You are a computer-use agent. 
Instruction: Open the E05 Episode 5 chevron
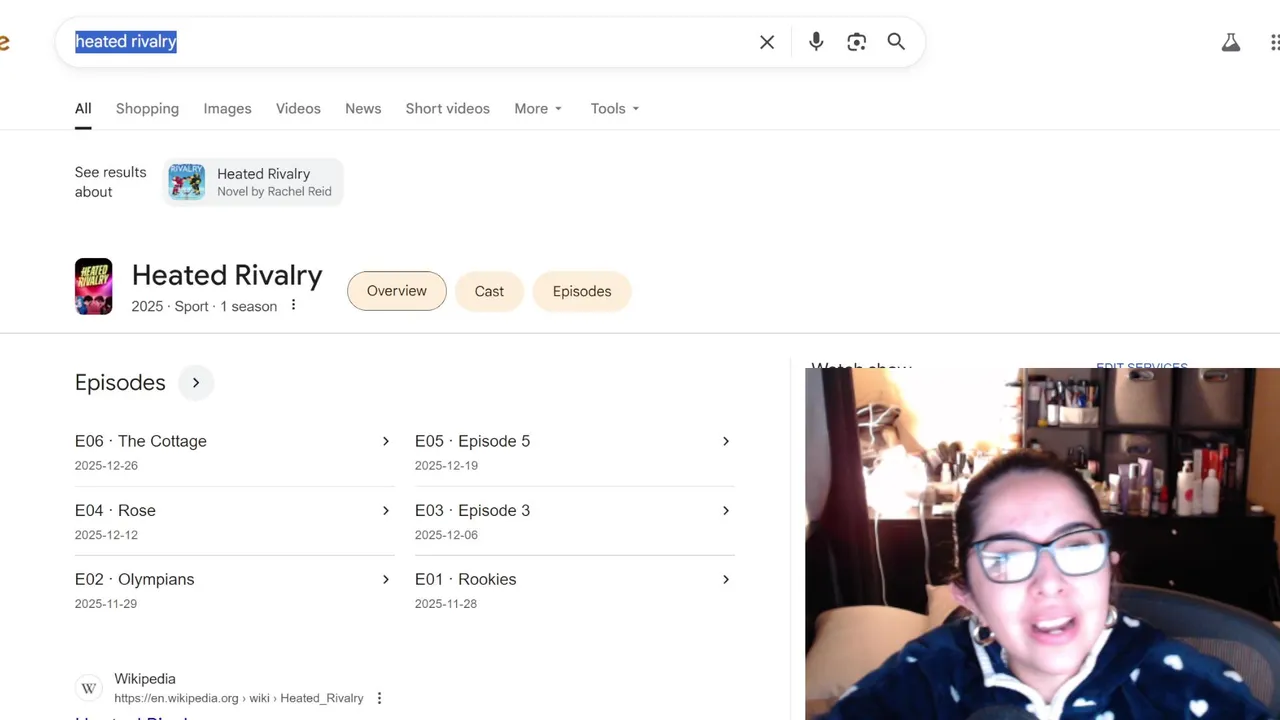click(726, 441)
